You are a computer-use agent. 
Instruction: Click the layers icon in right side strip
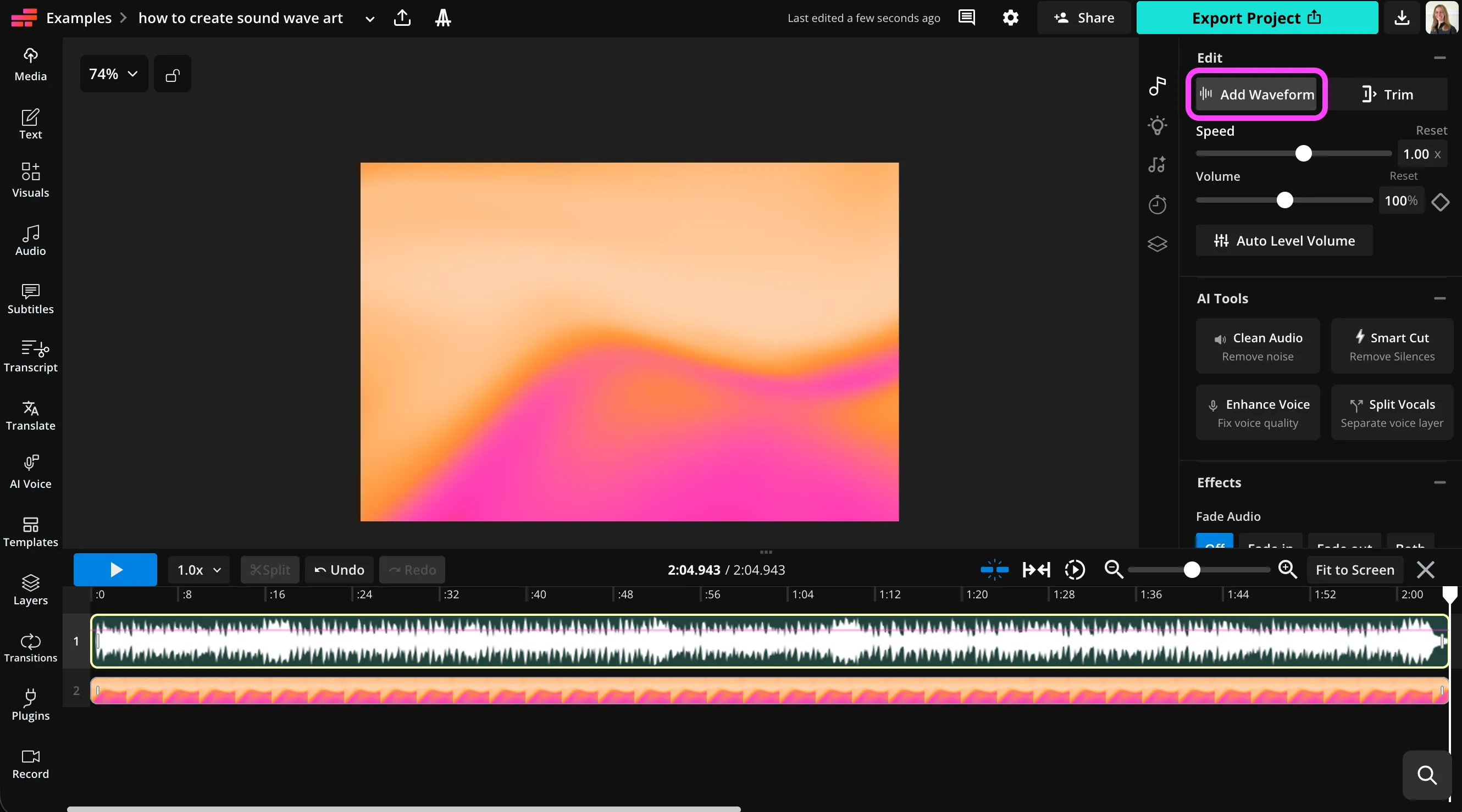click(x=1157, y=244)
